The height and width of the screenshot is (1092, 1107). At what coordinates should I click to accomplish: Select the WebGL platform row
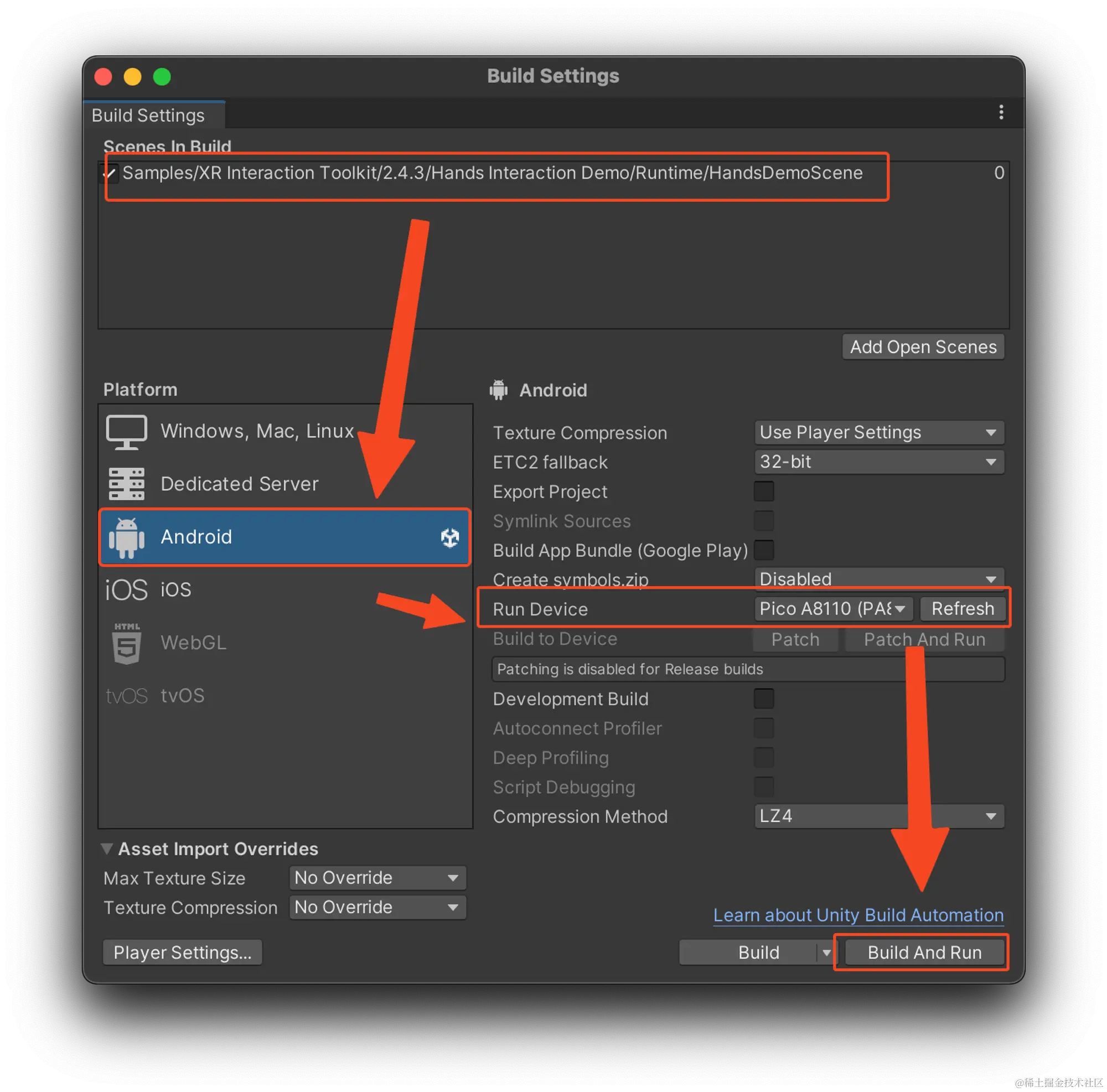[286, 643]
